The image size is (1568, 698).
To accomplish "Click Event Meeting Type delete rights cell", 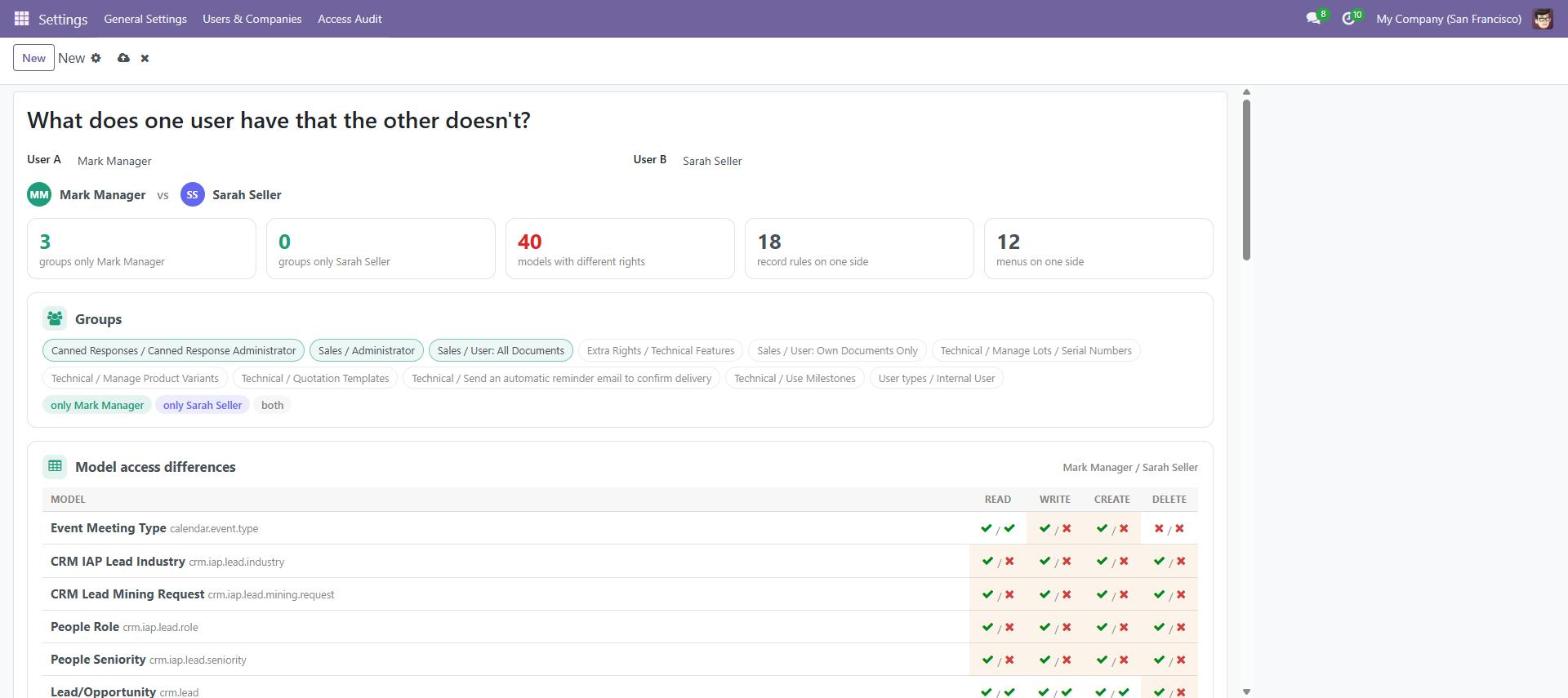I will point(1169,528).
